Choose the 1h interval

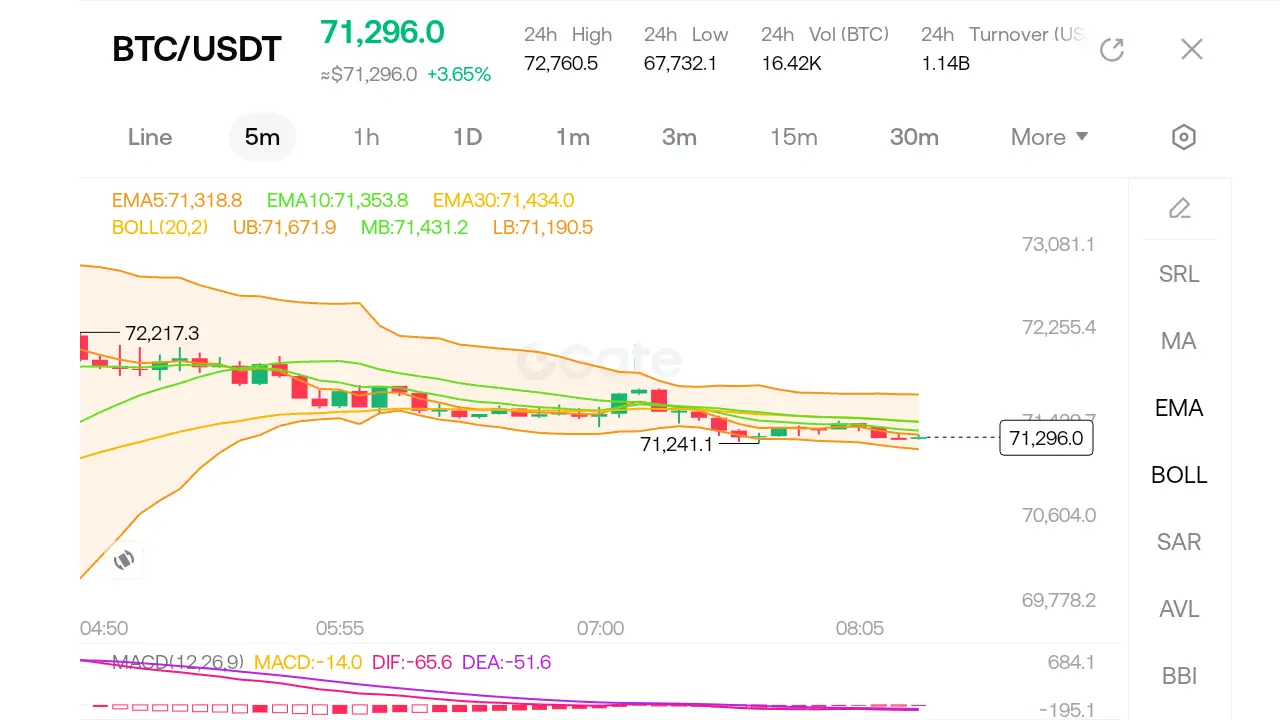click(x=366, y=137)
